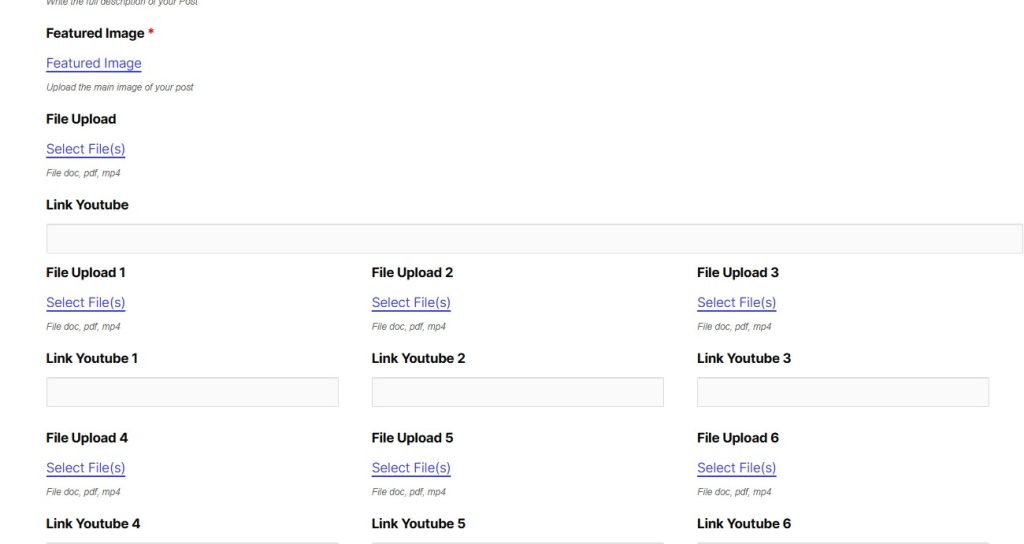
Task: Click Select File(s) under File Upload
Action: coord(86,149)
